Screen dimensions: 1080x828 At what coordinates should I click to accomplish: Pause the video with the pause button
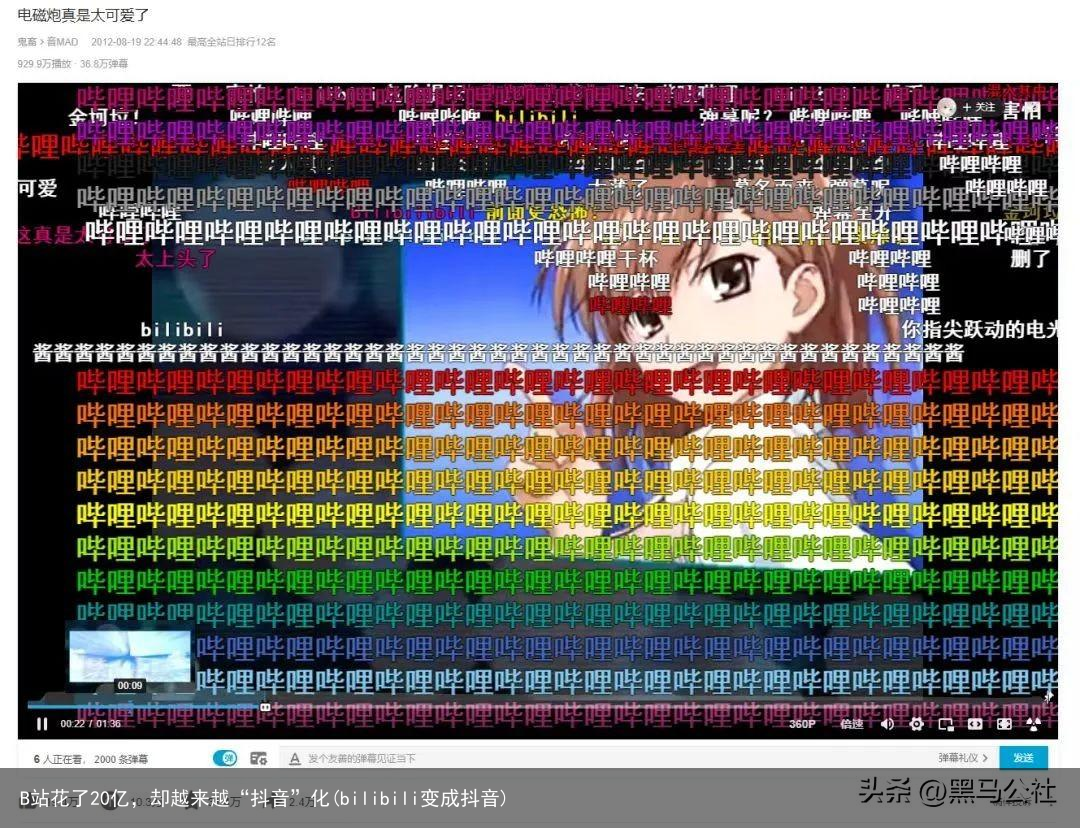(42, 724)
